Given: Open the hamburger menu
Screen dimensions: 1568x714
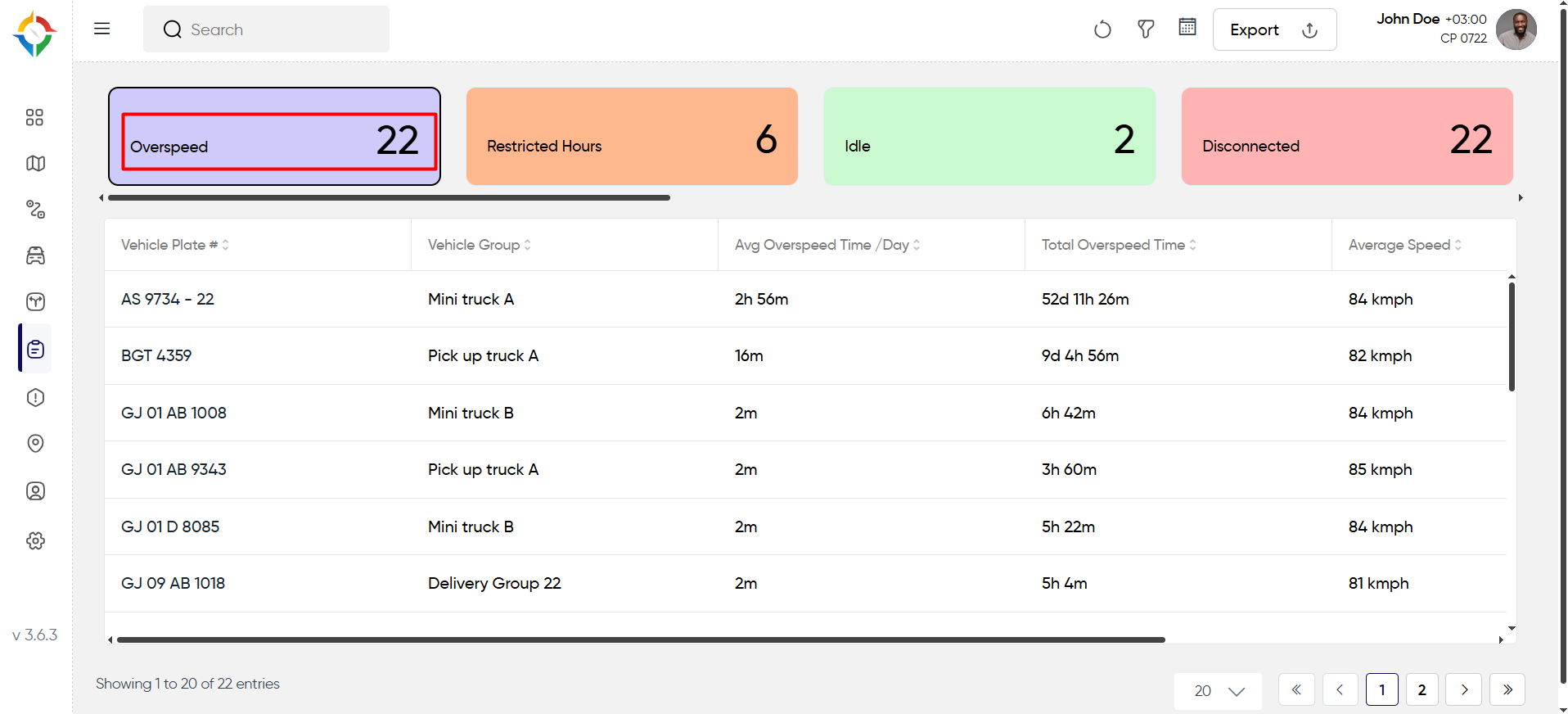Looking at the screenshot, I should [101, 29].
